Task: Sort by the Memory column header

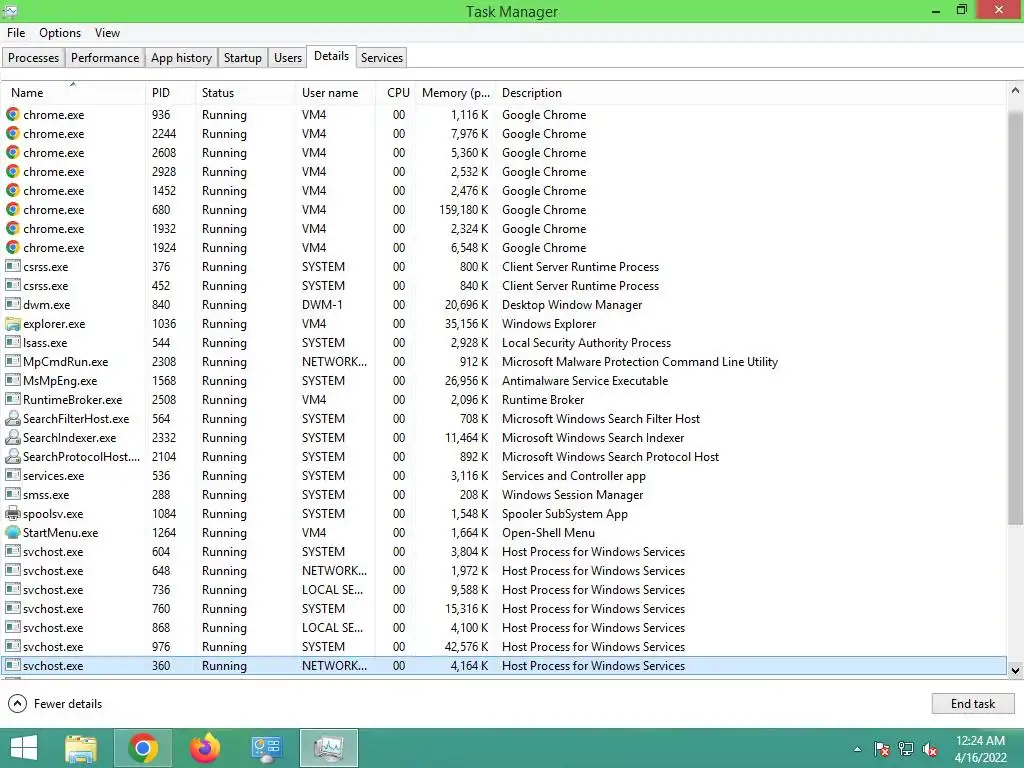Action: pos(455,93)
